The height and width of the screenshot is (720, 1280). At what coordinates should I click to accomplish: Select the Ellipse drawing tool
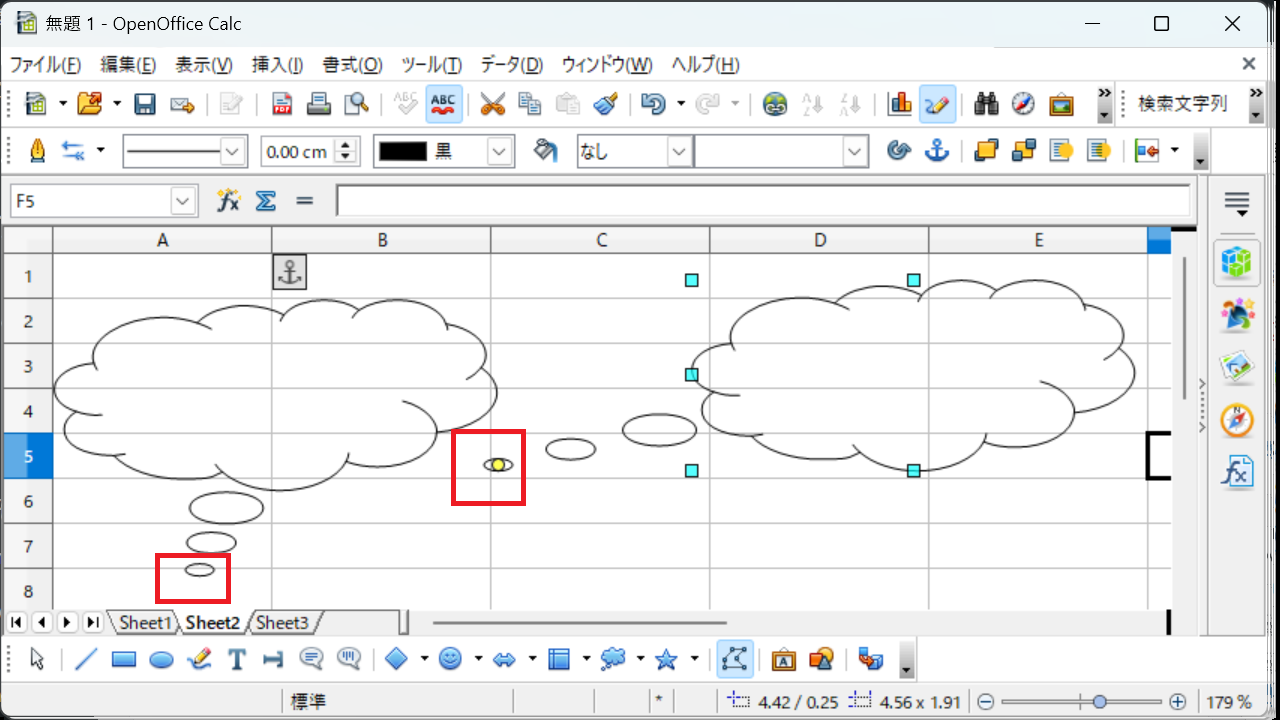pos(161,659)
